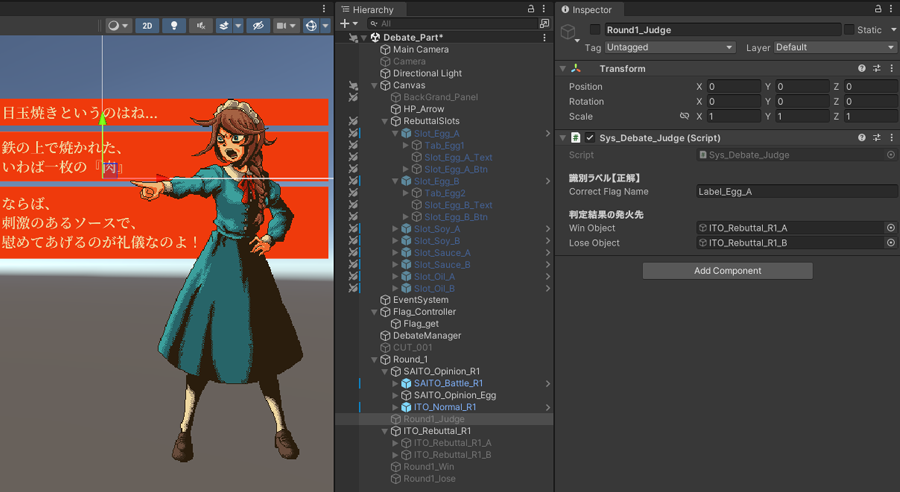Image resolution: width=900 pixels, height=492 pixels.
Task: Click the Correct Flag Name input field
Action: coord(795,191)
